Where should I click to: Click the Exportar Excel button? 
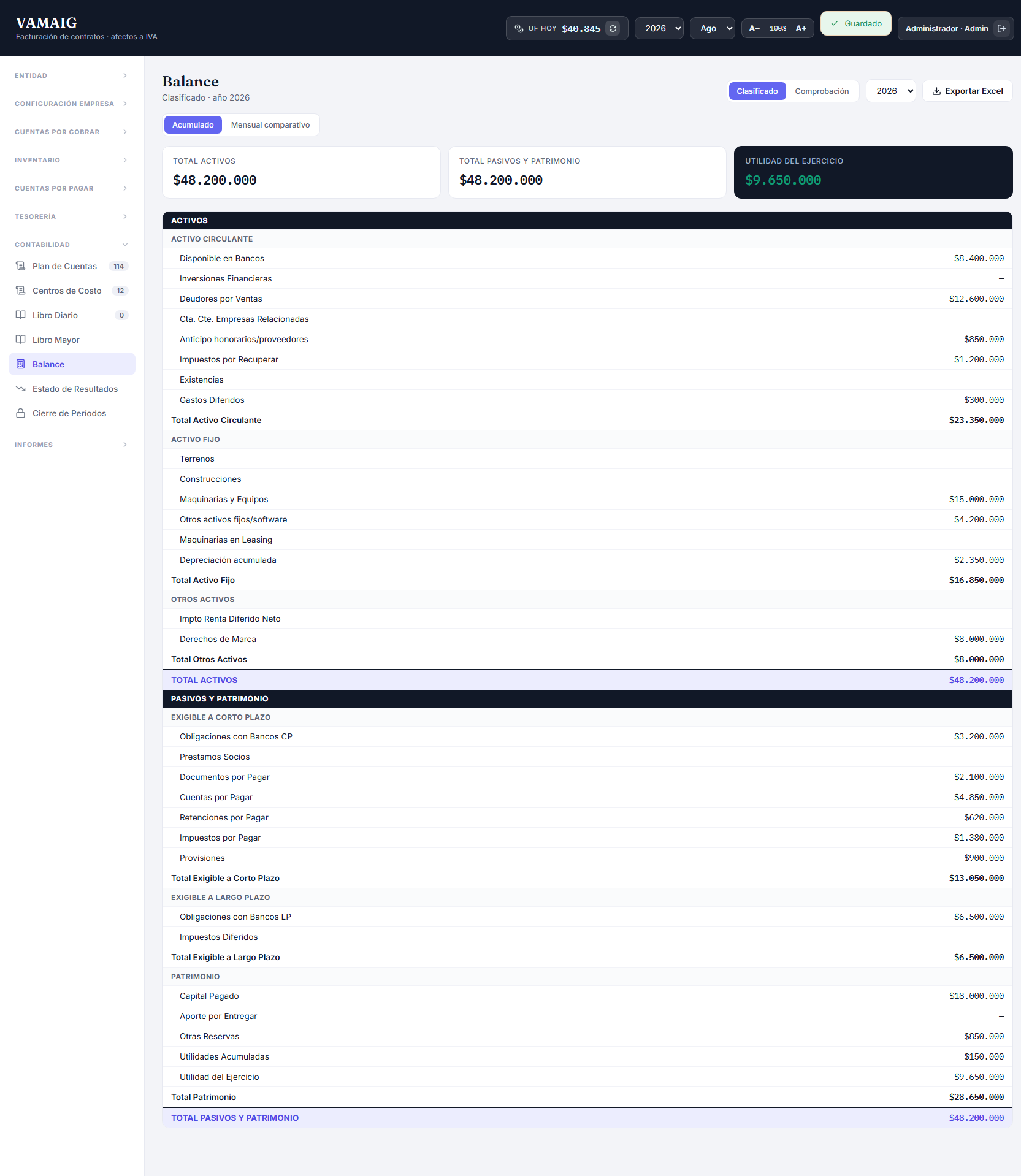tap(968, 91)
